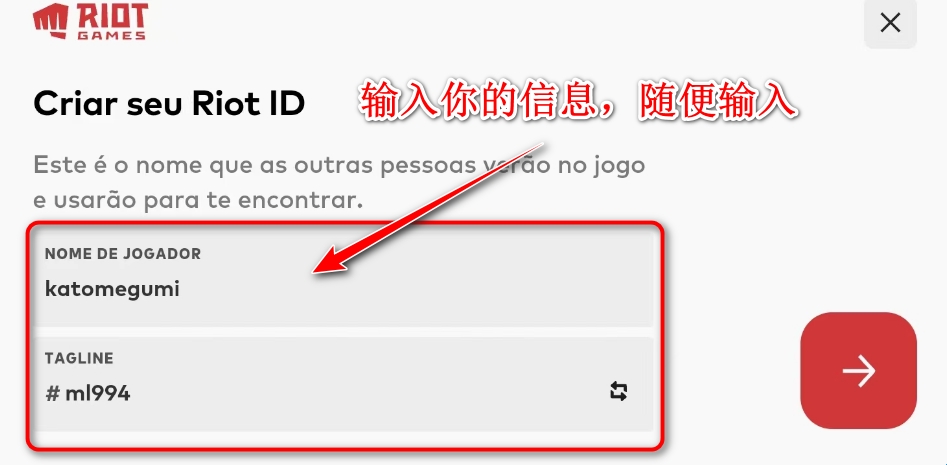Click the GAMES word under RIOT logo
This screenshot has height=465, width=947.
click(x=112, y=36)
